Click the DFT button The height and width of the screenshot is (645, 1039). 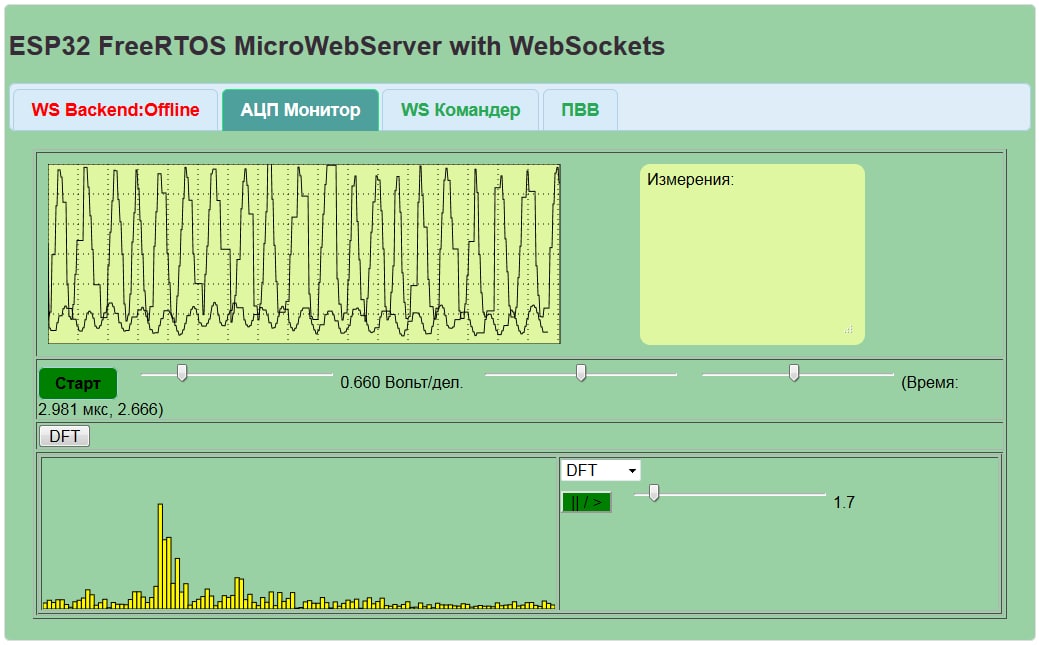click(x=64, y=436)
